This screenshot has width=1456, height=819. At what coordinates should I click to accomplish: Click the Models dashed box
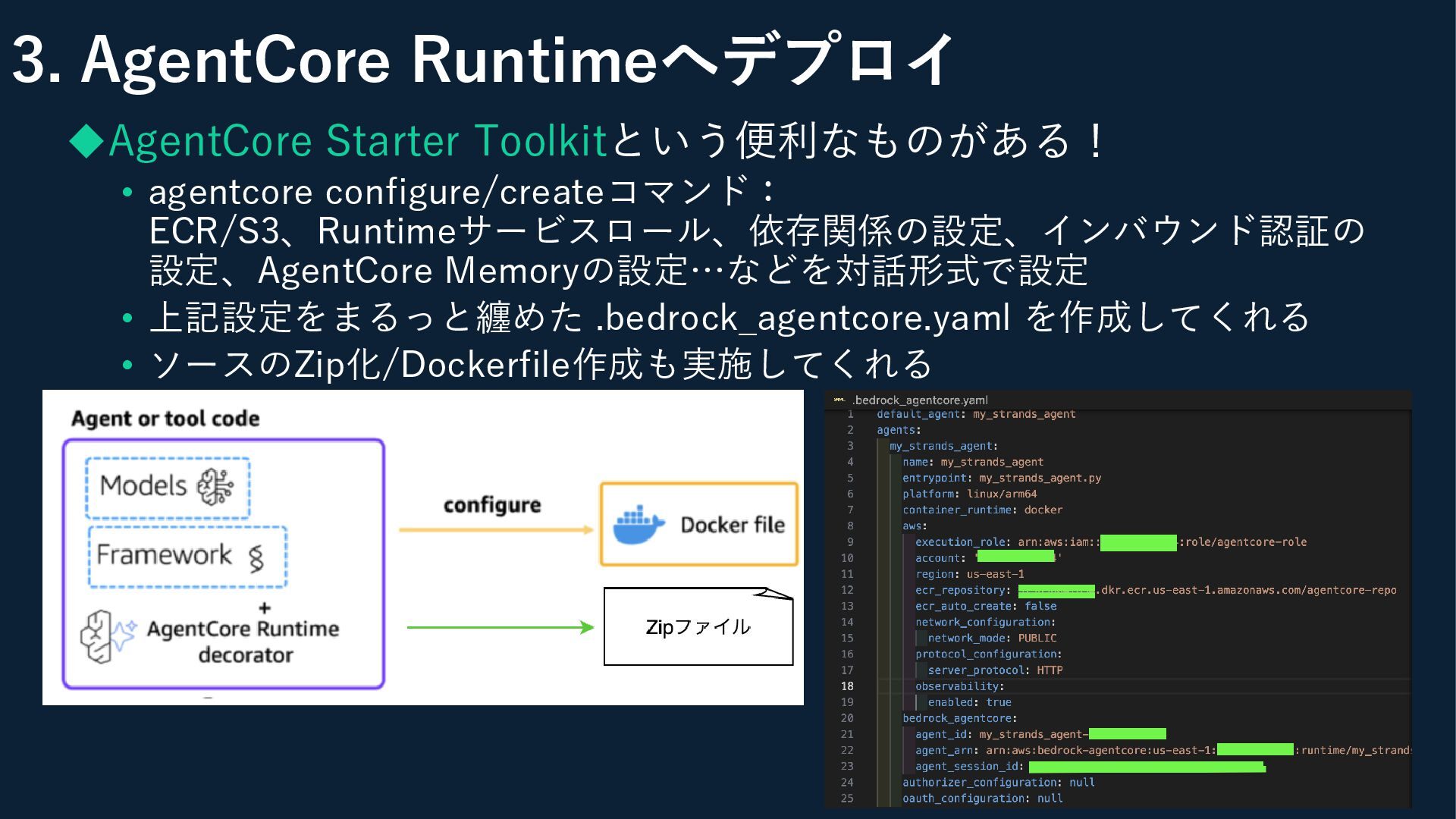tap(168, 488)
